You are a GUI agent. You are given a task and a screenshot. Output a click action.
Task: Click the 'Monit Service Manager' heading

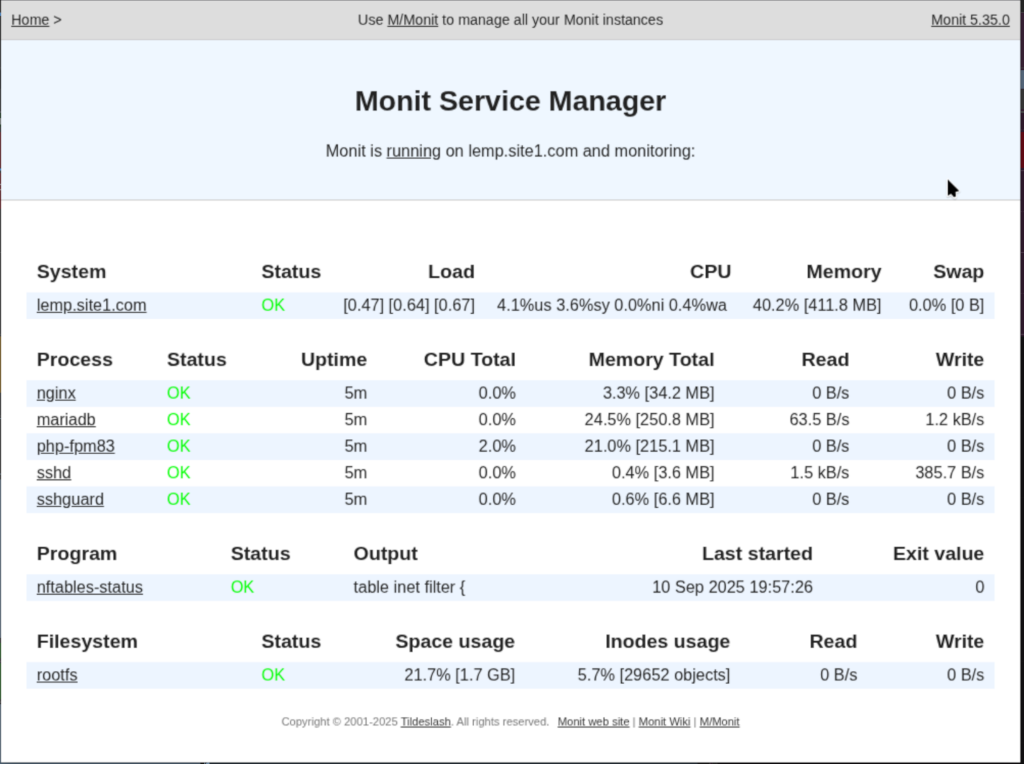point(511,101)
